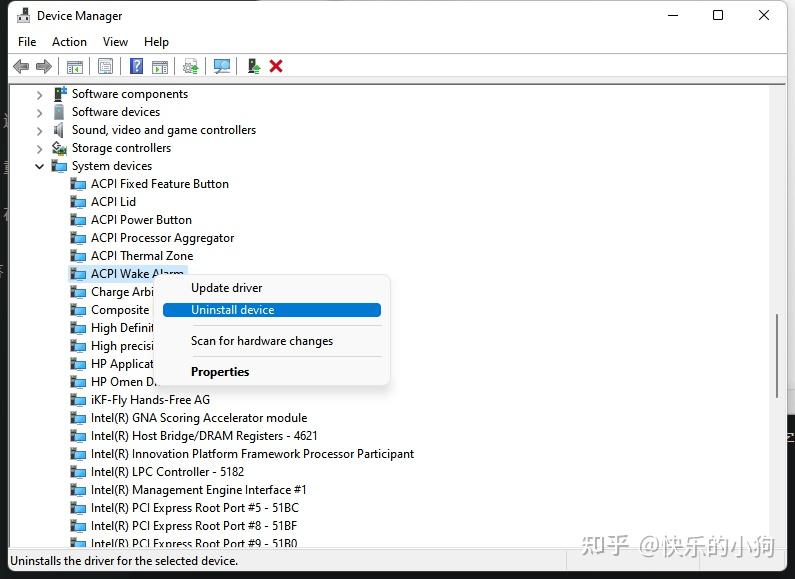The height and width of the screenshot is (579, 795).
Task: Select the ACPI Lid entry
Action: (x=113, y=202)
